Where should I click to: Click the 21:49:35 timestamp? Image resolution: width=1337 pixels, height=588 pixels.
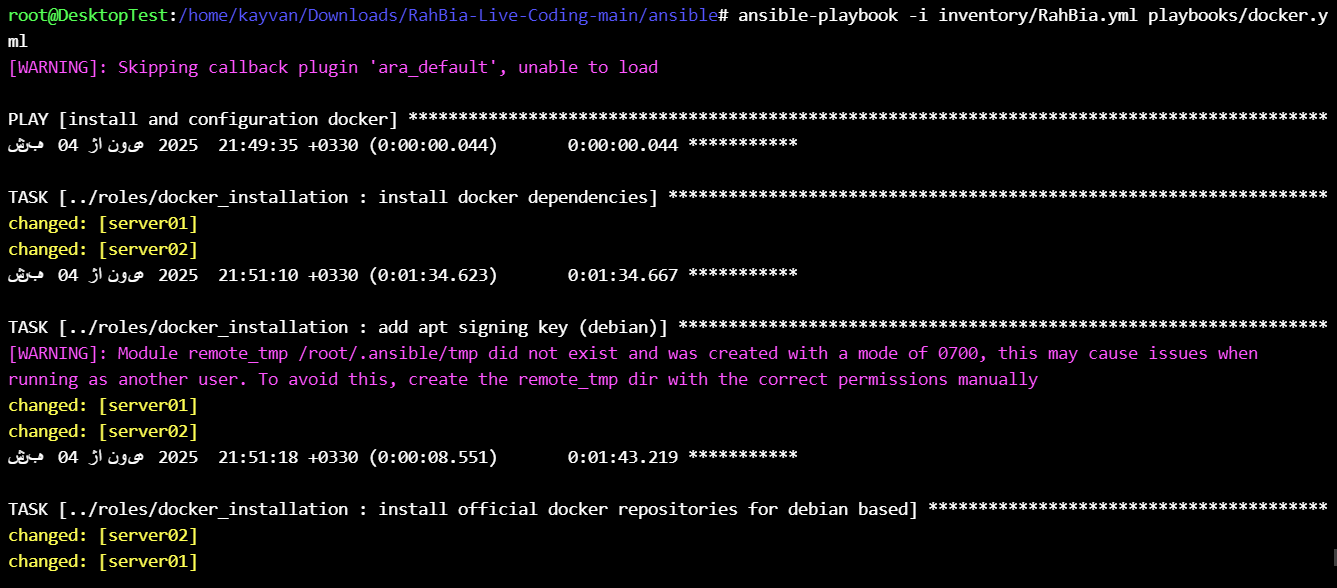258,145
